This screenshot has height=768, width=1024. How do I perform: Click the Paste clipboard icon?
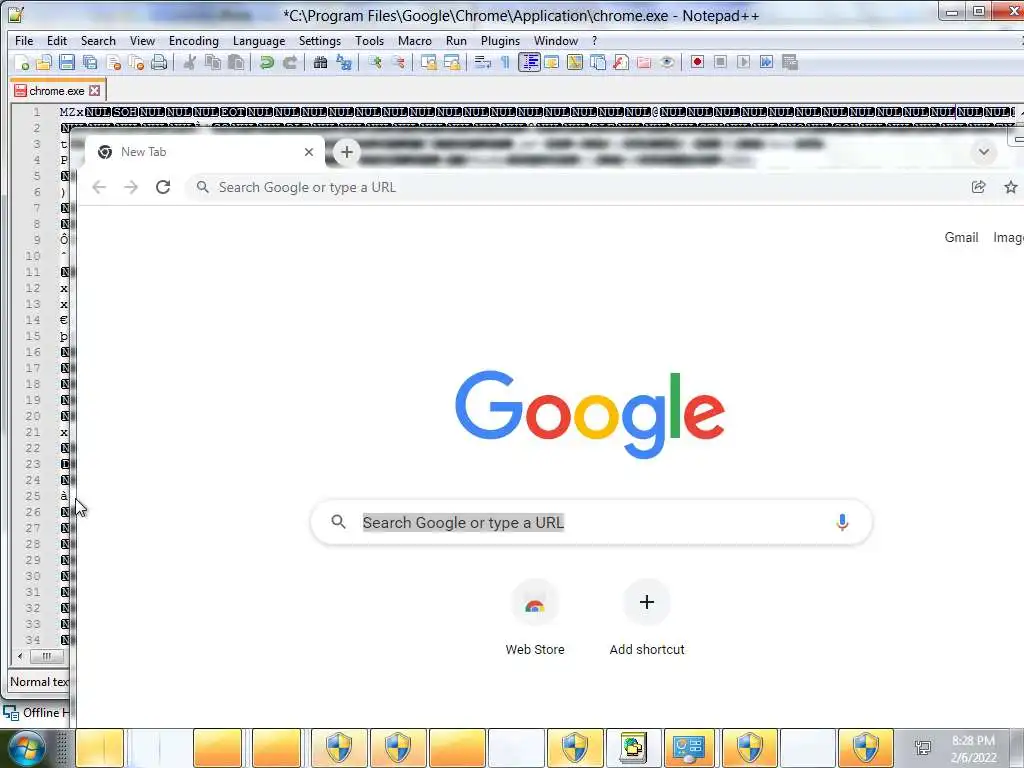(236, 62)
